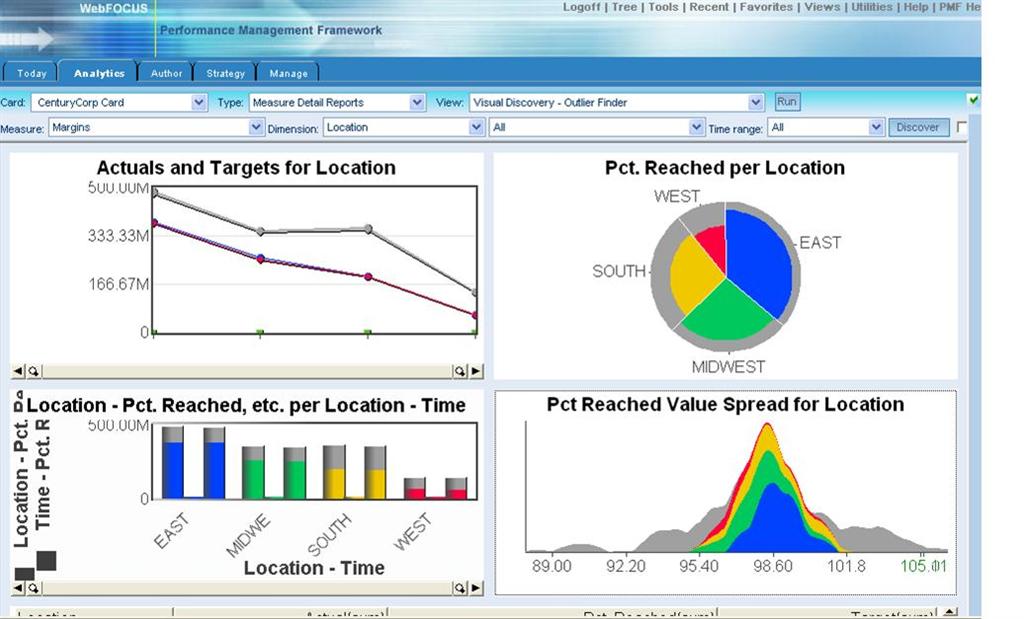Click the Discover button
This screenshot has height=619, width=1024.
(918, 127)
